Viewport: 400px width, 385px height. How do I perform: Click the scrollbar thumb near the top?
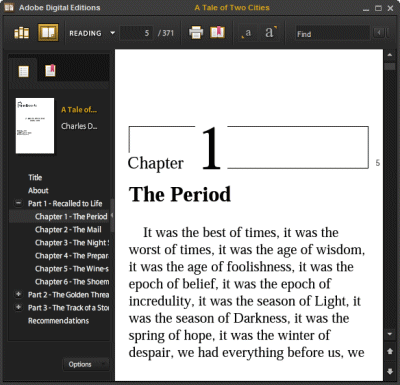(x=390, y=66)
